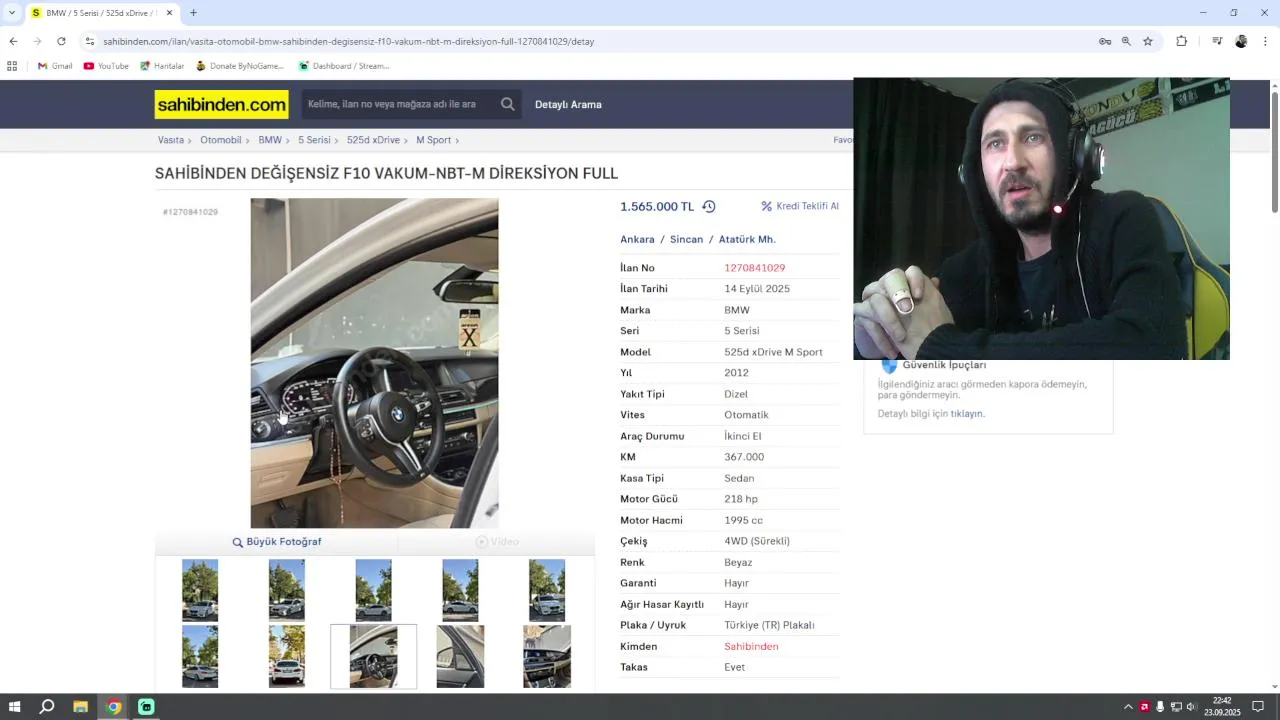Click the microphone tray icon
Screen dimensions: 1280x720
pyautogui.click(x=1160, y=707)
